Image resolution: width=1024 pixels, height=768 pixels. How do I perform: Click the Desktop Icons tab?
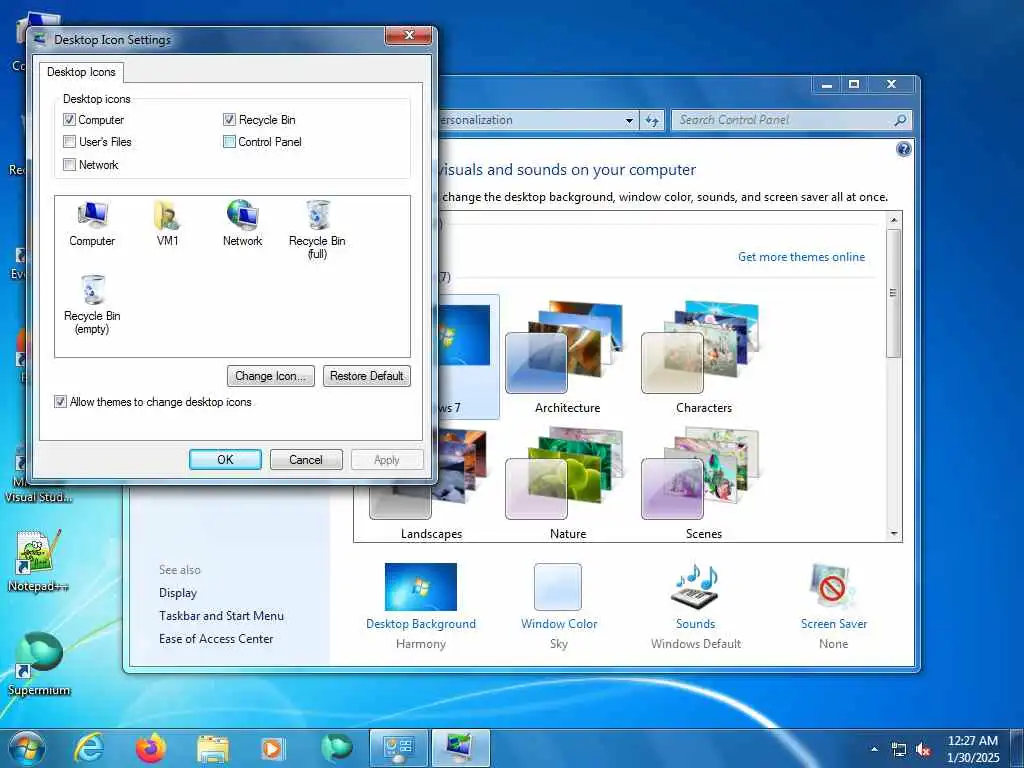pos(81,72)
